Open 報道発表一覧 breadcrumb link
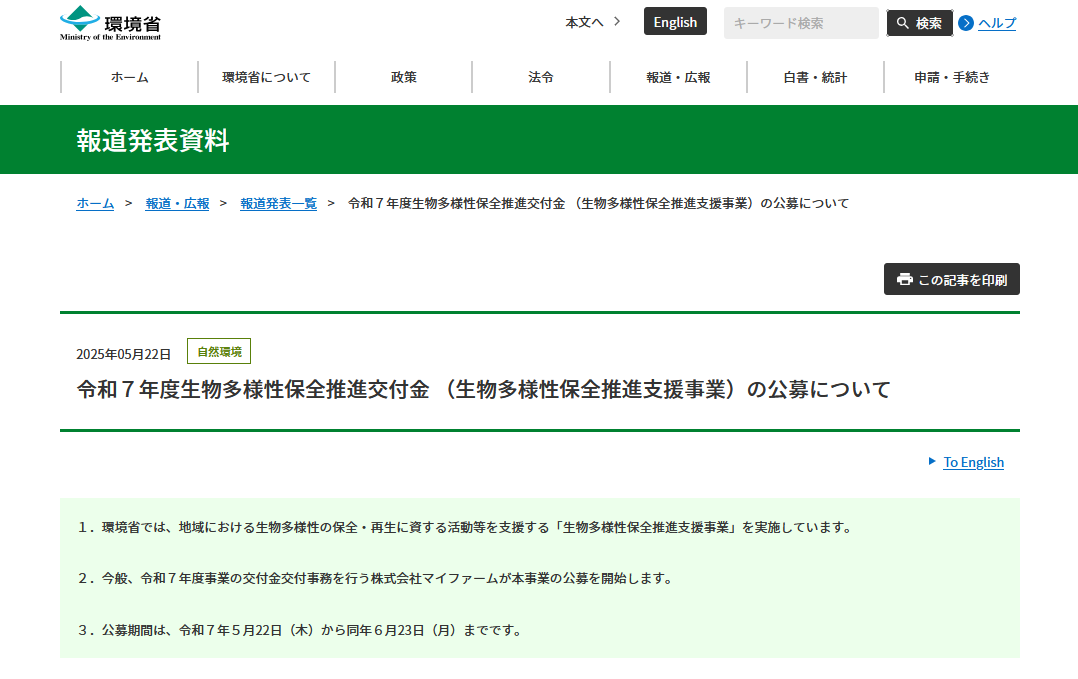This screenshot has height=679, width=1078. [x=278, y=203]
